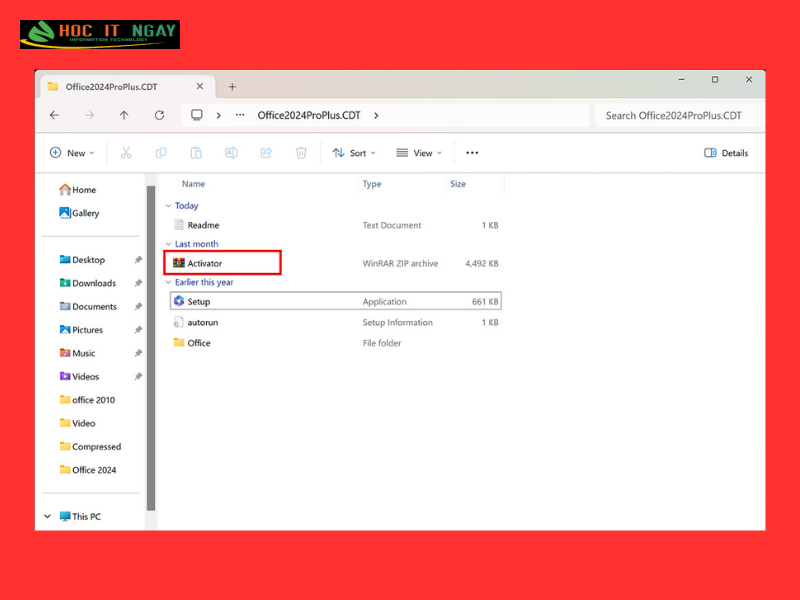Viewport: 800px width, 600px height.
Task: Open Documents in the sidebar
Action: (88, 307)
